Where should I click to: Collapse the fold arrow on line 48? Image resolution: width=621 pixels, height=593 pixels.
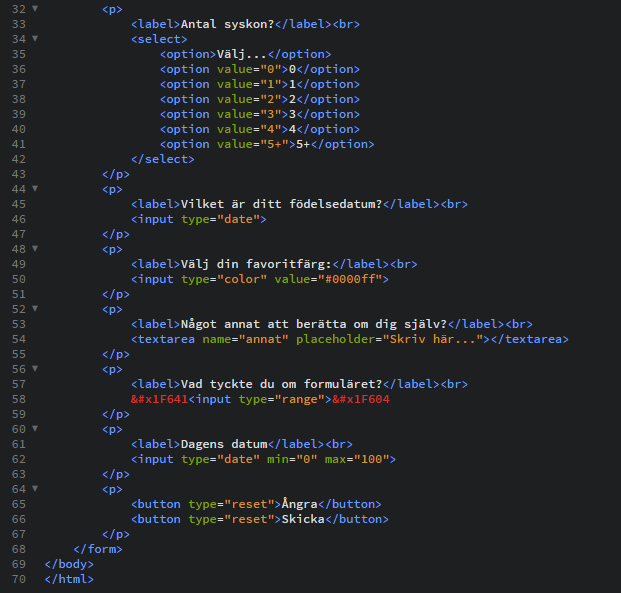(x=35, y=248)
